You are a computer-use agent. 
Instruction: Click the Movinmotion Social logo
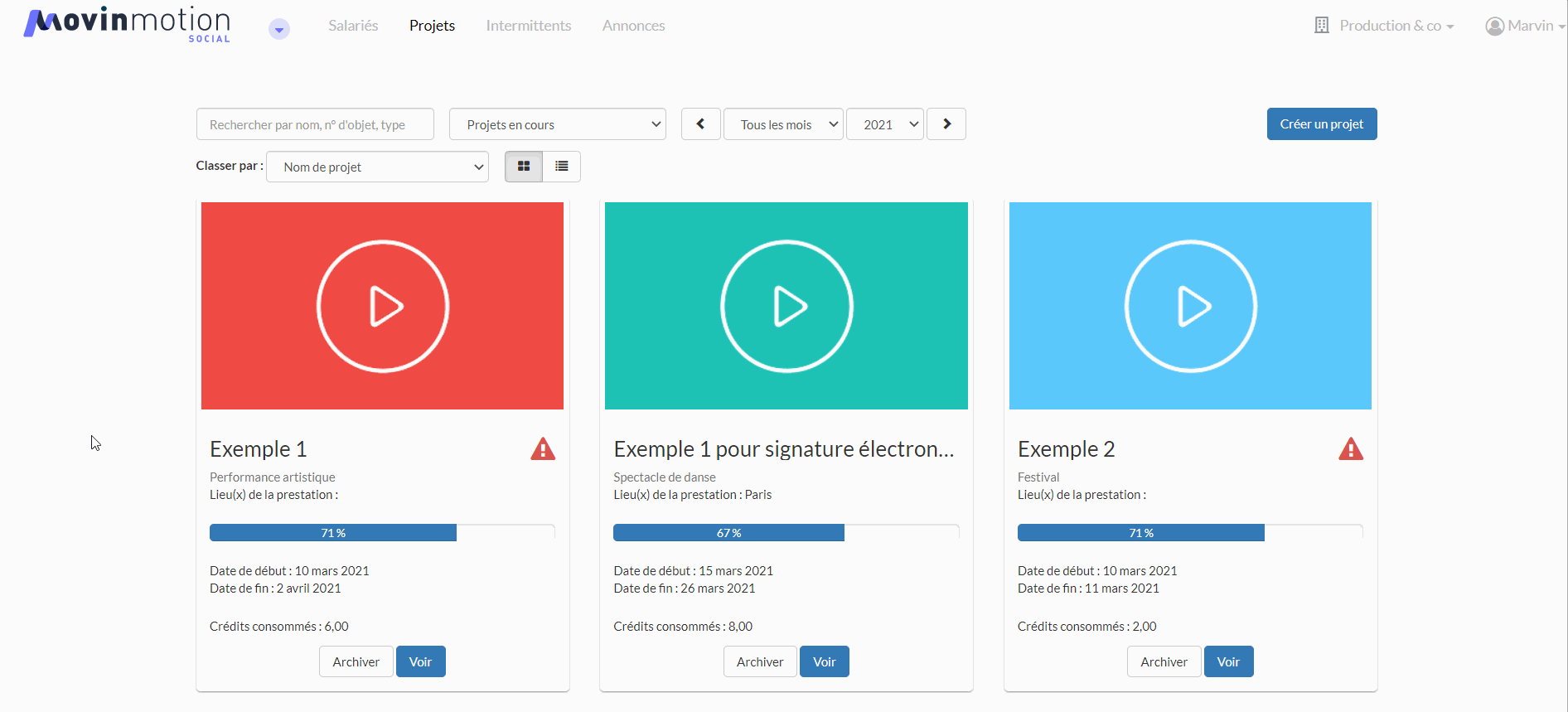[x=127, y=24]
